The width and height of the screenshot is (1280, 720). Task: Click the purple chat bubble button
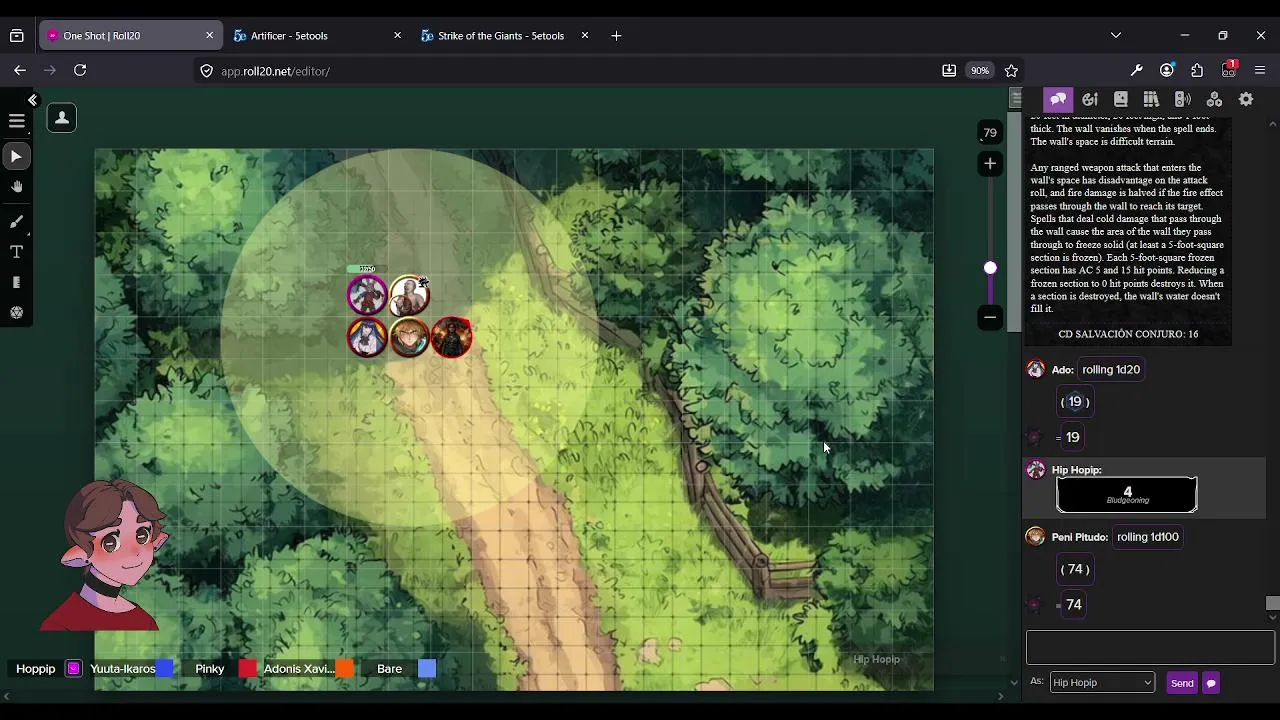click(1211, 684)
